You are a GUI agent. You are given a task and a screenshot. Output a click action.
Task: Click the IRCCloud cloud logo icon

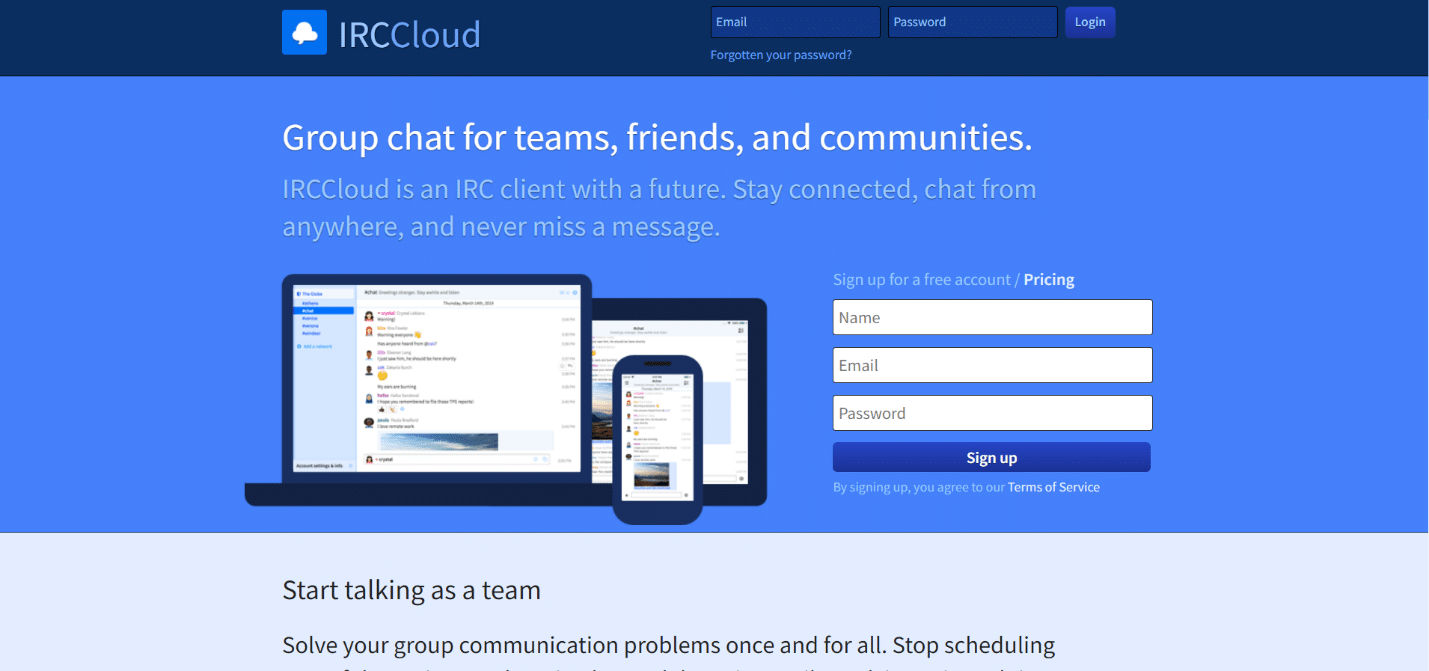coord(304,32)
